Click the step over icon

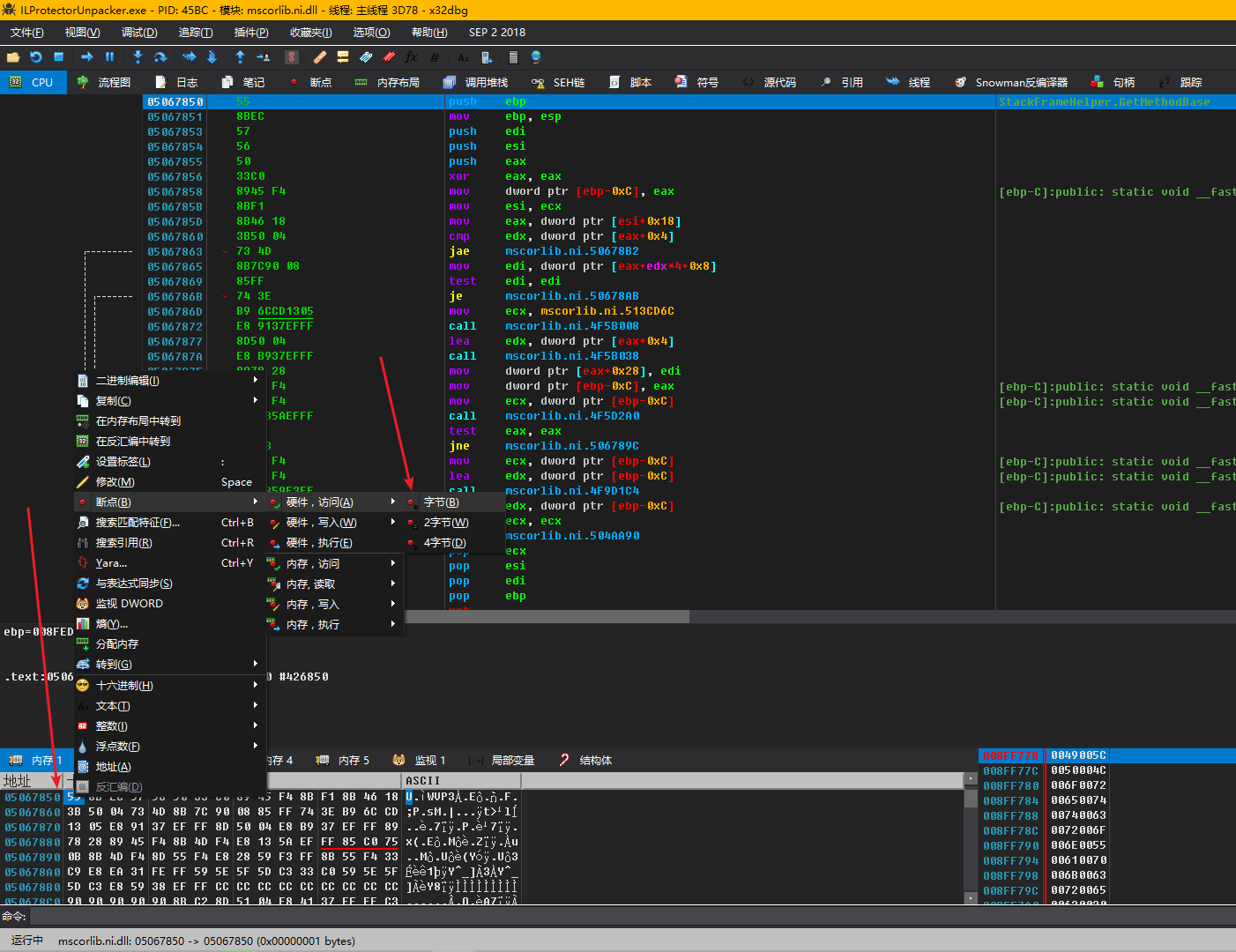[x=160, y=57]
